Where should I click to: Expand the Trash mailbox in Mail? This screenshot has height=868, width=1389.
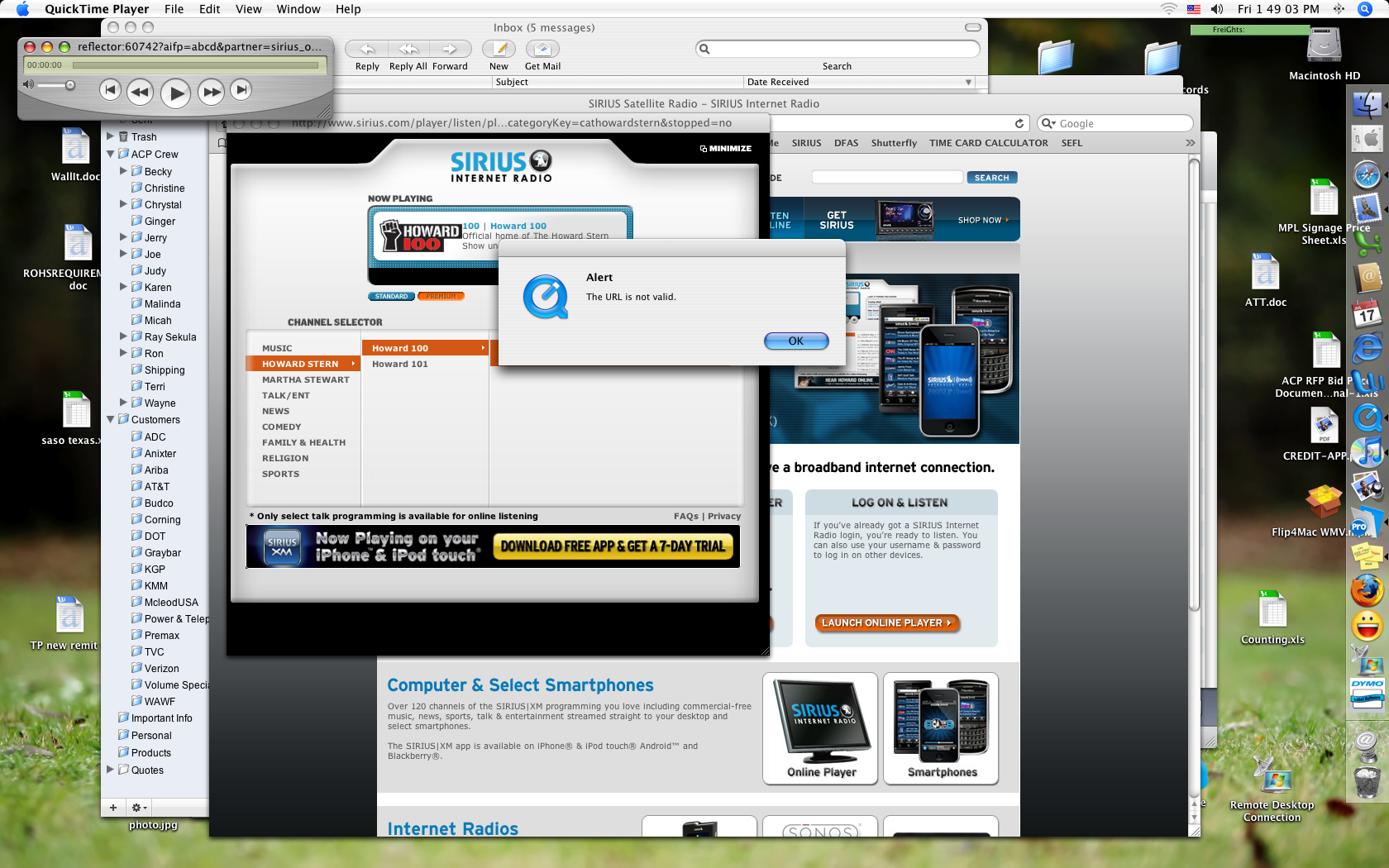point(110,136)
